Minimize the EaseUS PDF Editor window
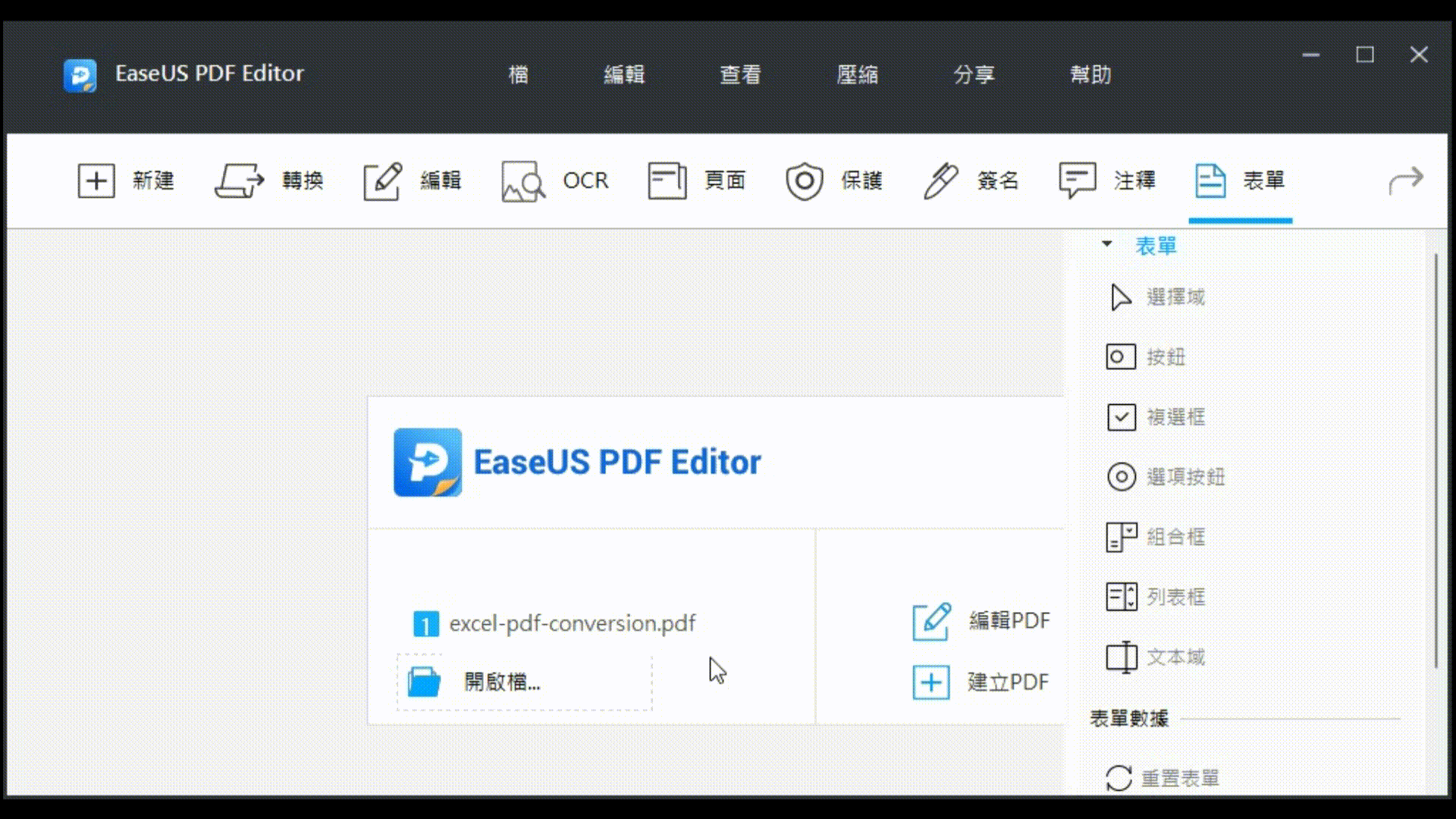The width and height of the screenshot is (1456, 819). [x=1311, y=55]
